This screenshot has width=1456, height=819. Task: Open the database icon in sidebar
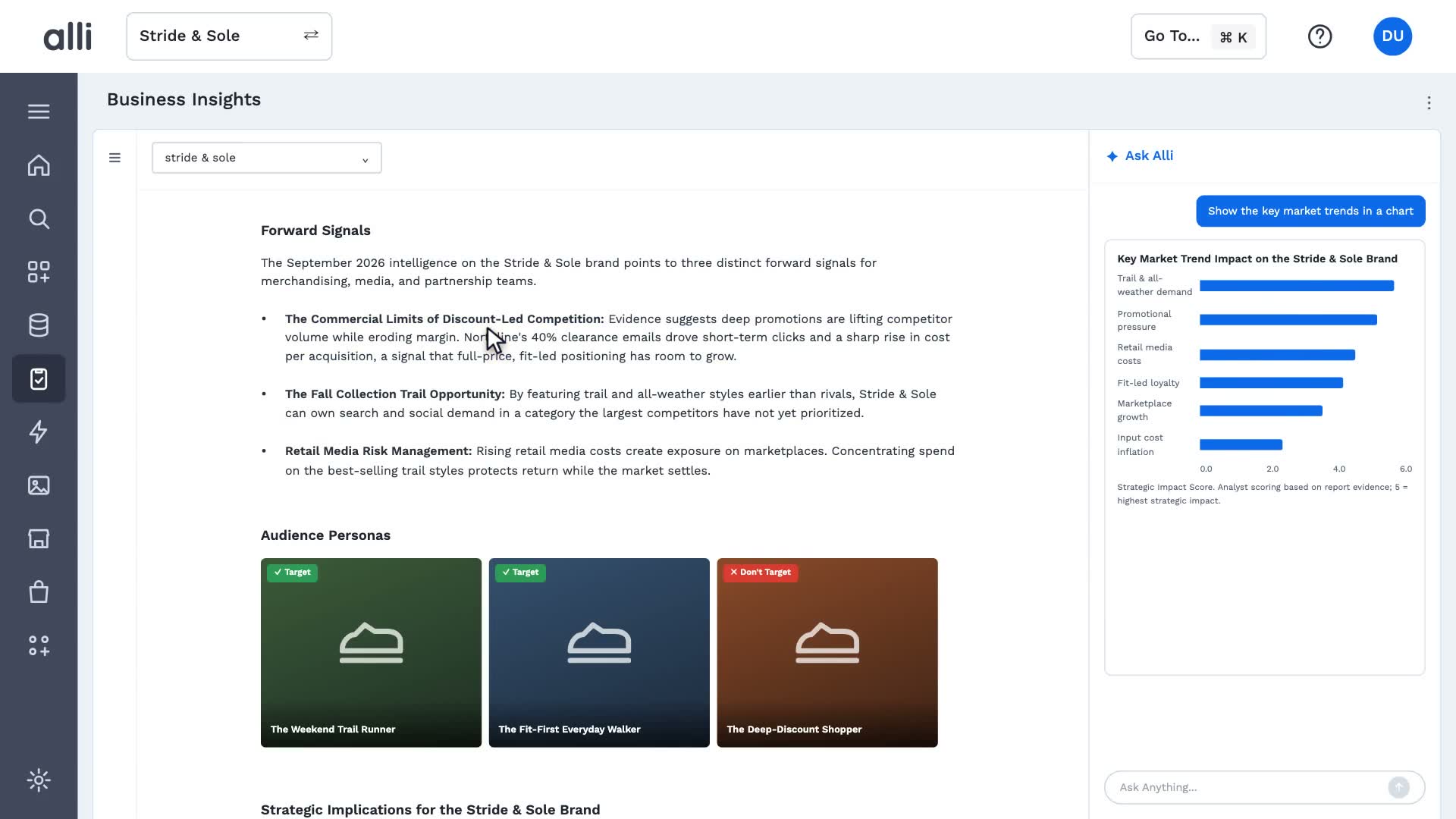pos(39,325)
